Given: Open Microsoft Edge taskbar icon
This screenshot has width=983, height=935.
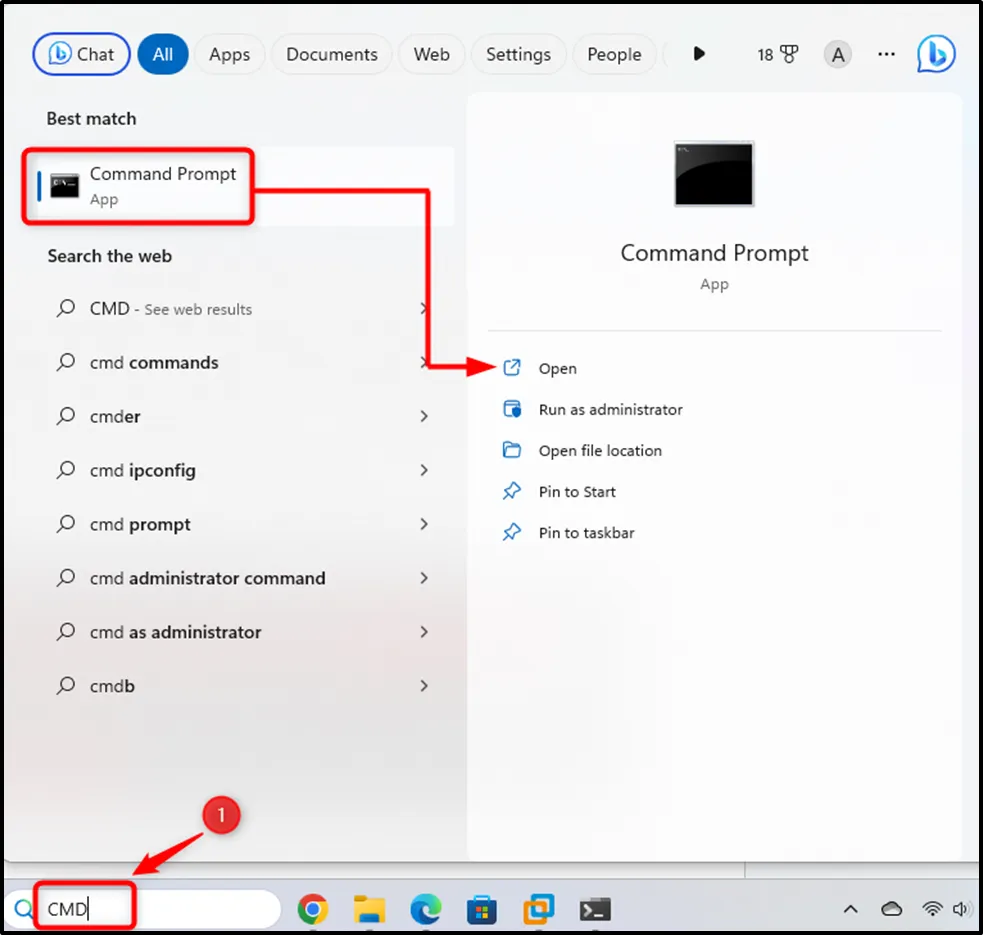Looking at the screenshot, I should 426,909.
